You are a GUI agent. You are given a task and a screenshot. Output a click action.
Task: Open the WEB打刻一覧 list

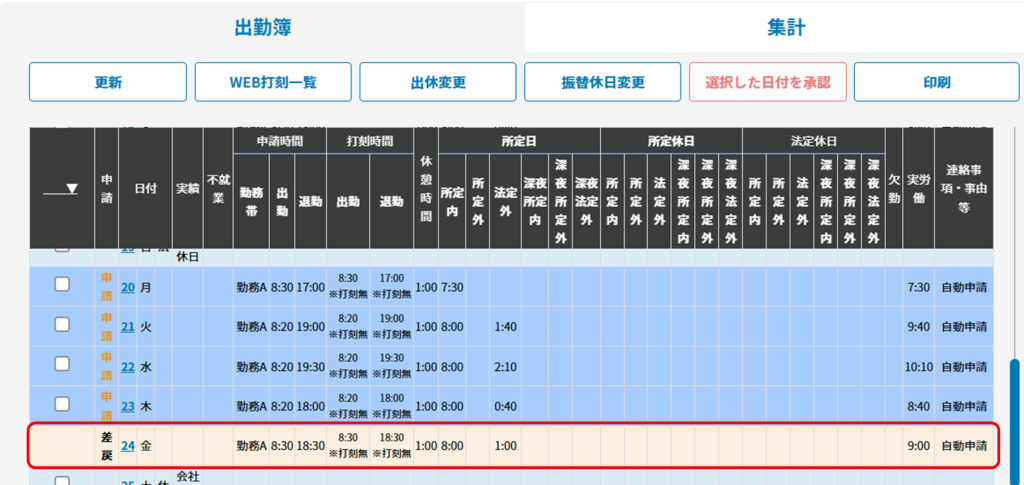[x=273, y=82]
